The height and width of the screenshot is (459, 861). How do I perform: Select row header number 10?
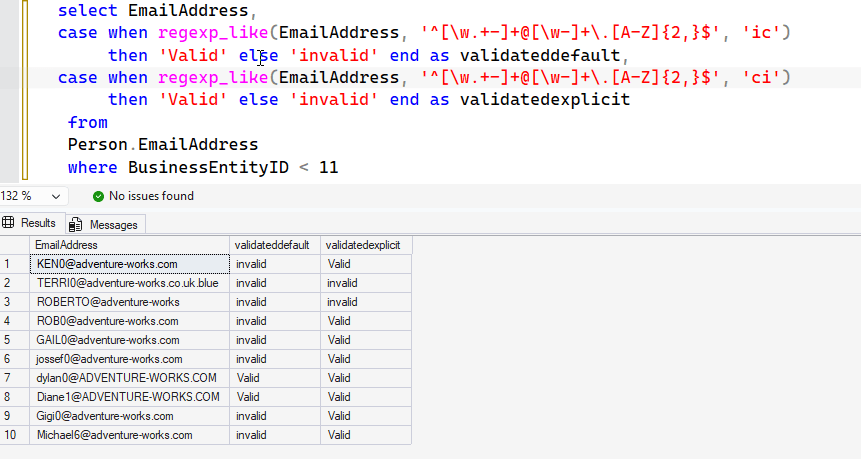click(x=15, y=435)
